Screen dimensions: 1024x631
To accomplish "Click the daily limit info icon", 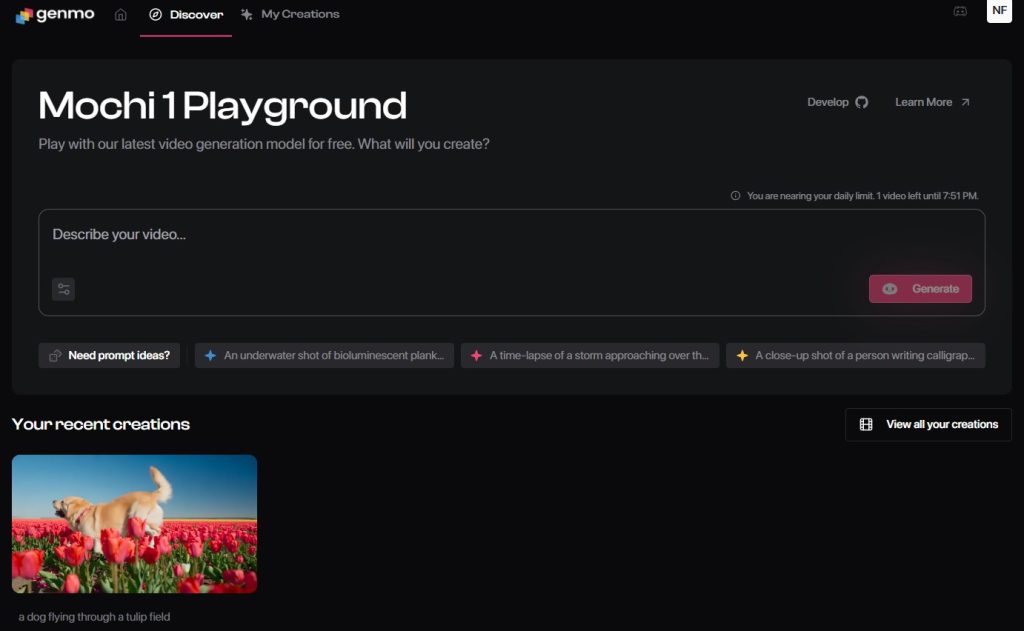I will click(x=735, y=195).
